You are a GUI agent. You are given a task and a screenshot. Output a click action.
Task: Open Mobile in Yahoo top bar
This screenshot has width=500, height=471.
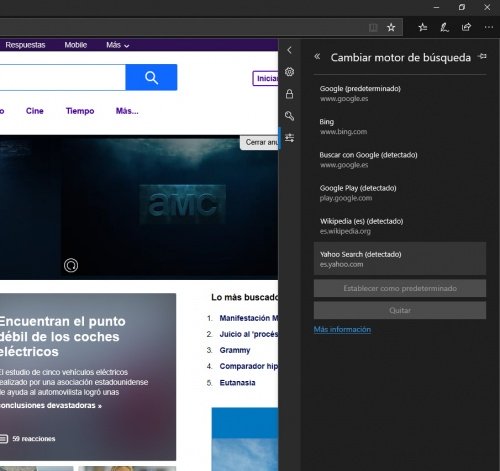click(x=76, y=45)
